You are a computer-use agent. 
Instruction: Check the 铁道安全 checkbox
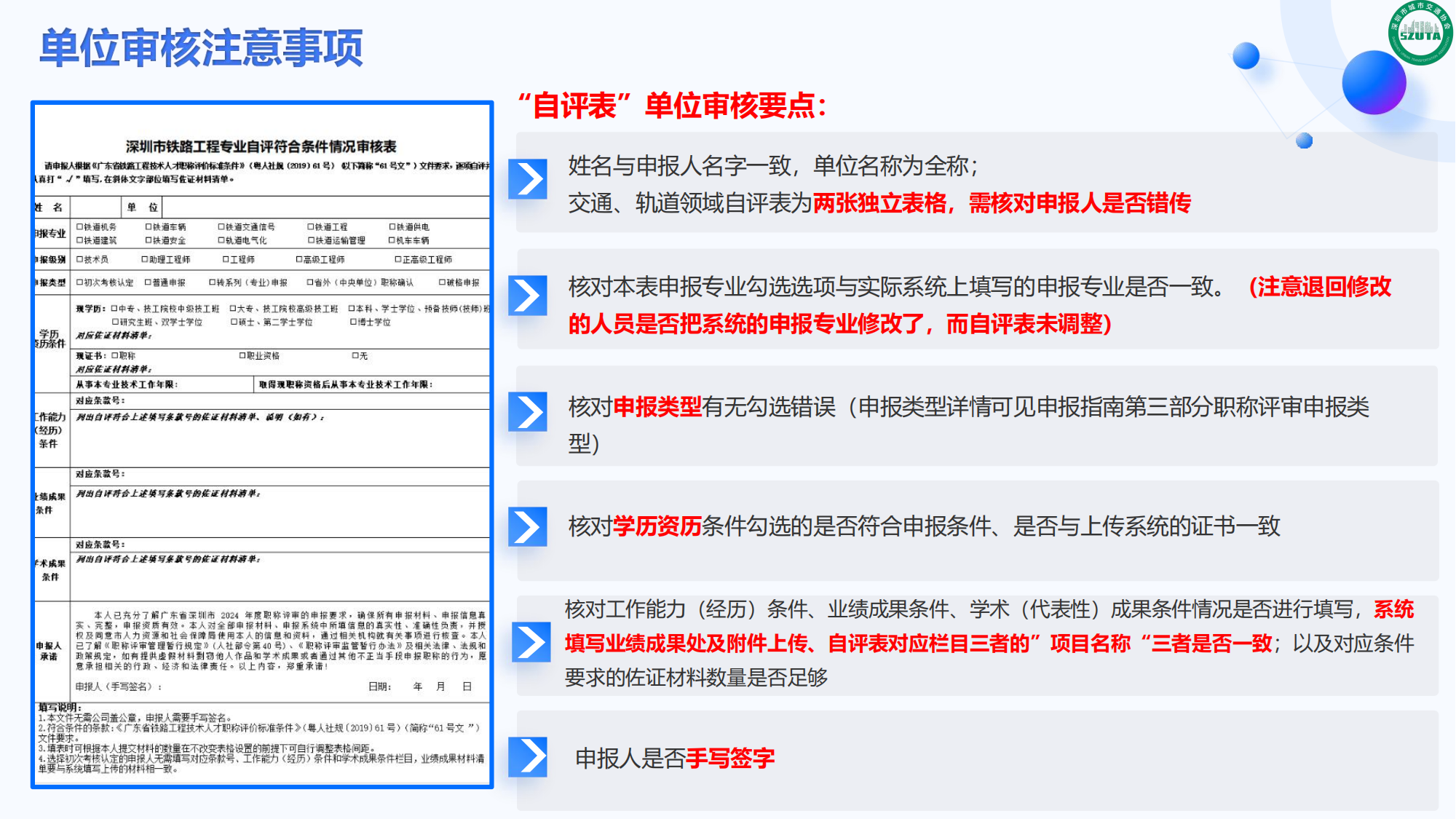click(x=149, y=240)
